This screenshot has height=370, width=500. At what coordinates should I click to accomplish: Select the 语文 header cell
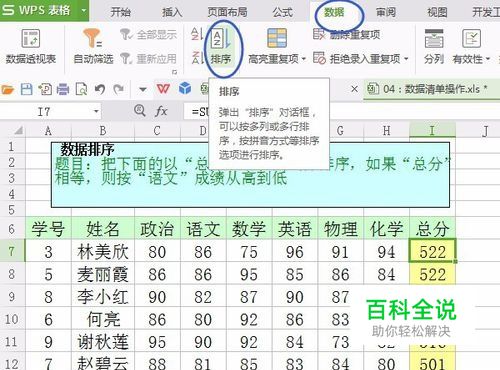click(203, 229)
